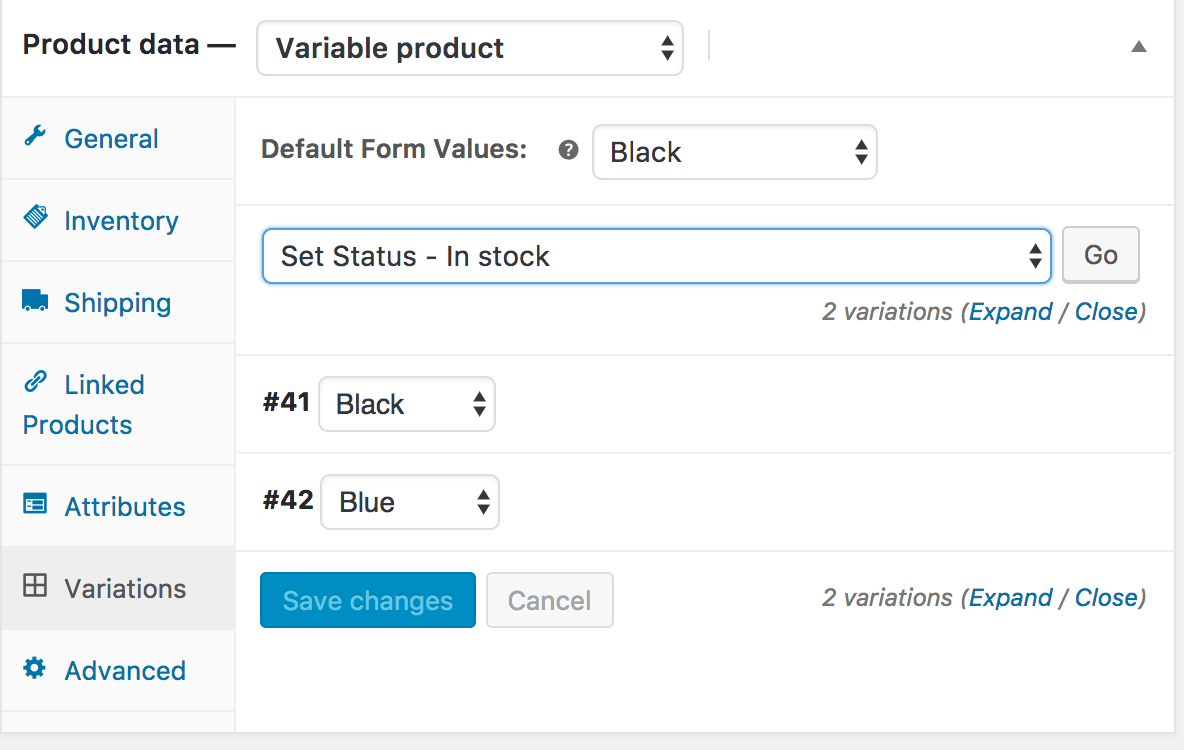Click the Inventory tag icon
This screenshot has width=1184, height=750.
click(x=35, y=218)
